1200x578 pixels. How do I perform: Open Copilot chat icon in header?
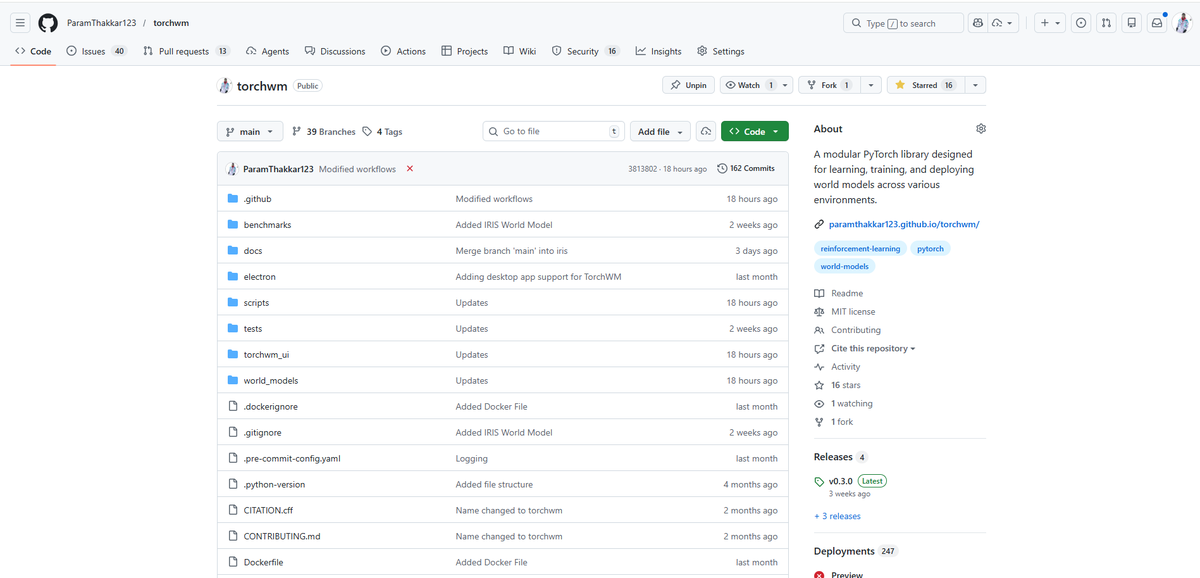[x=978, y=23]
